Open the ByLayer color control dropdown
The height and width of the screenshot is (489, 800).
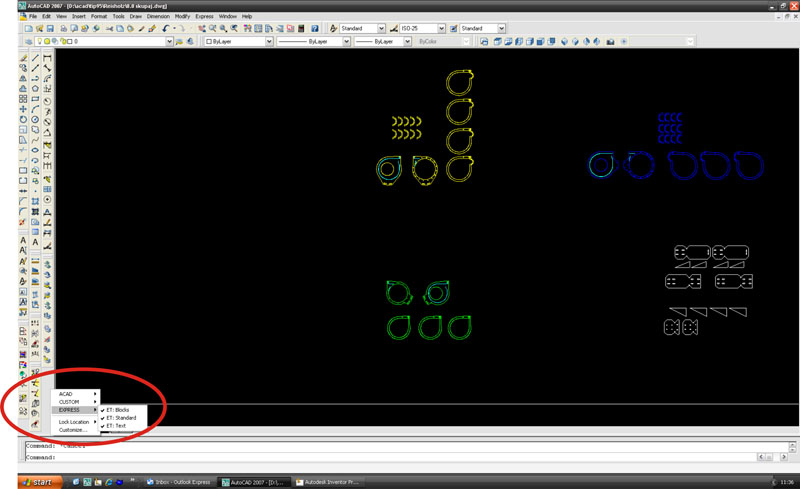[x=239, y=41]
